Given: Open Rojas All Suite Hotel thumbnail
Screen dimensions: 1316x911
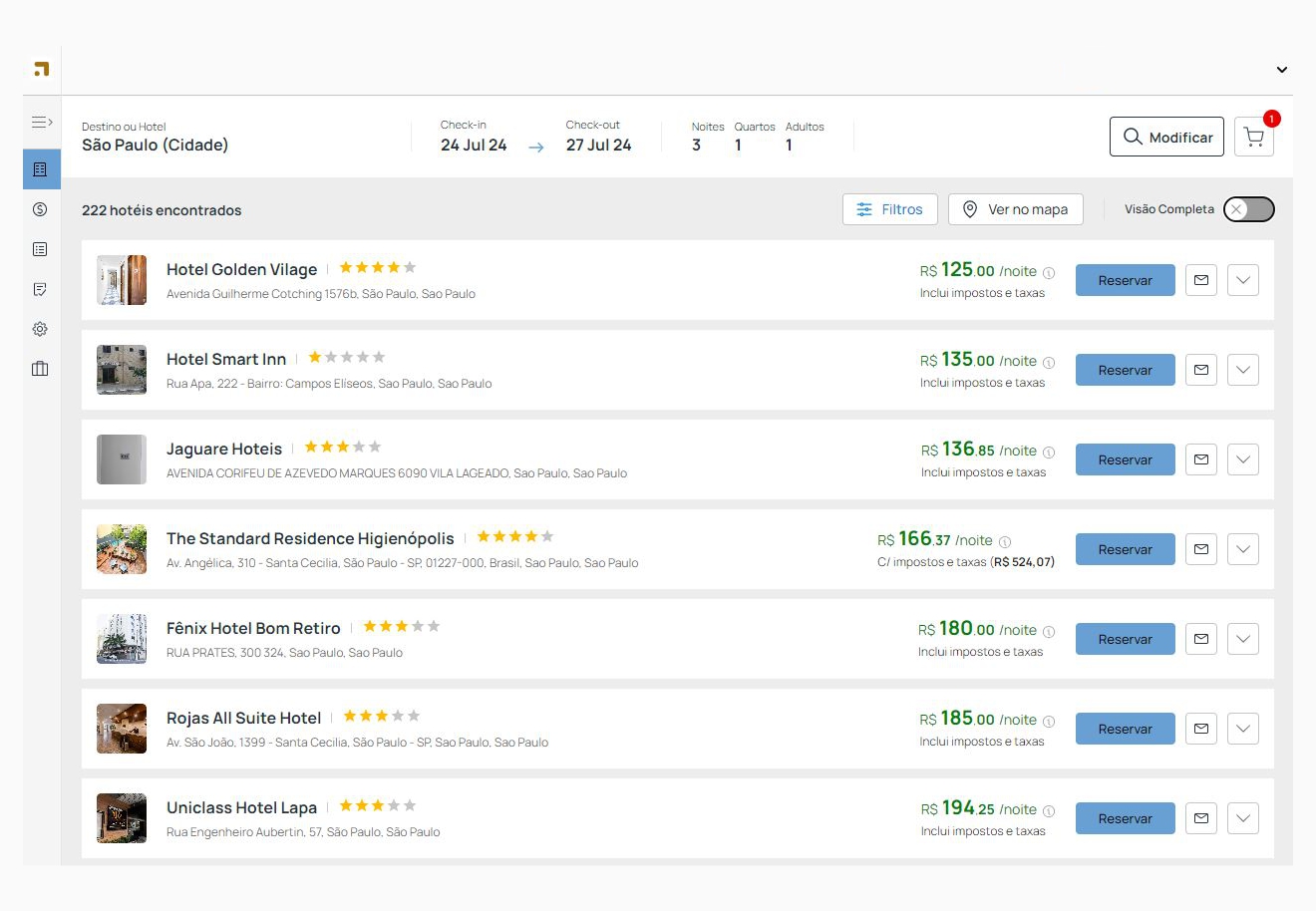Looking at the screenshot, I should click(x=122, y=729).
